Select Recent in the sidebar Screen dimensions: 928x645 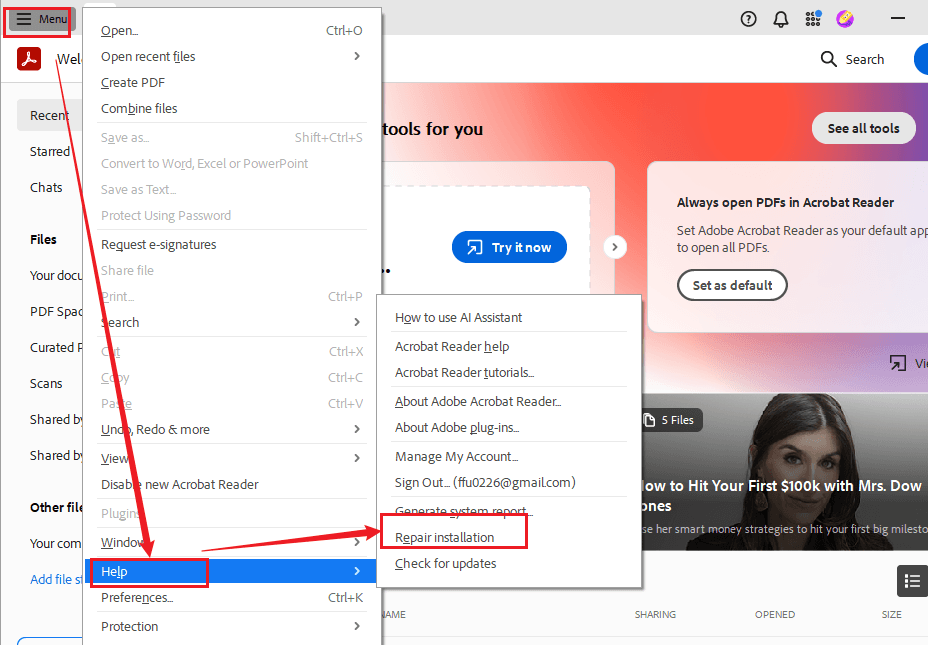click(x=49, y=115)
